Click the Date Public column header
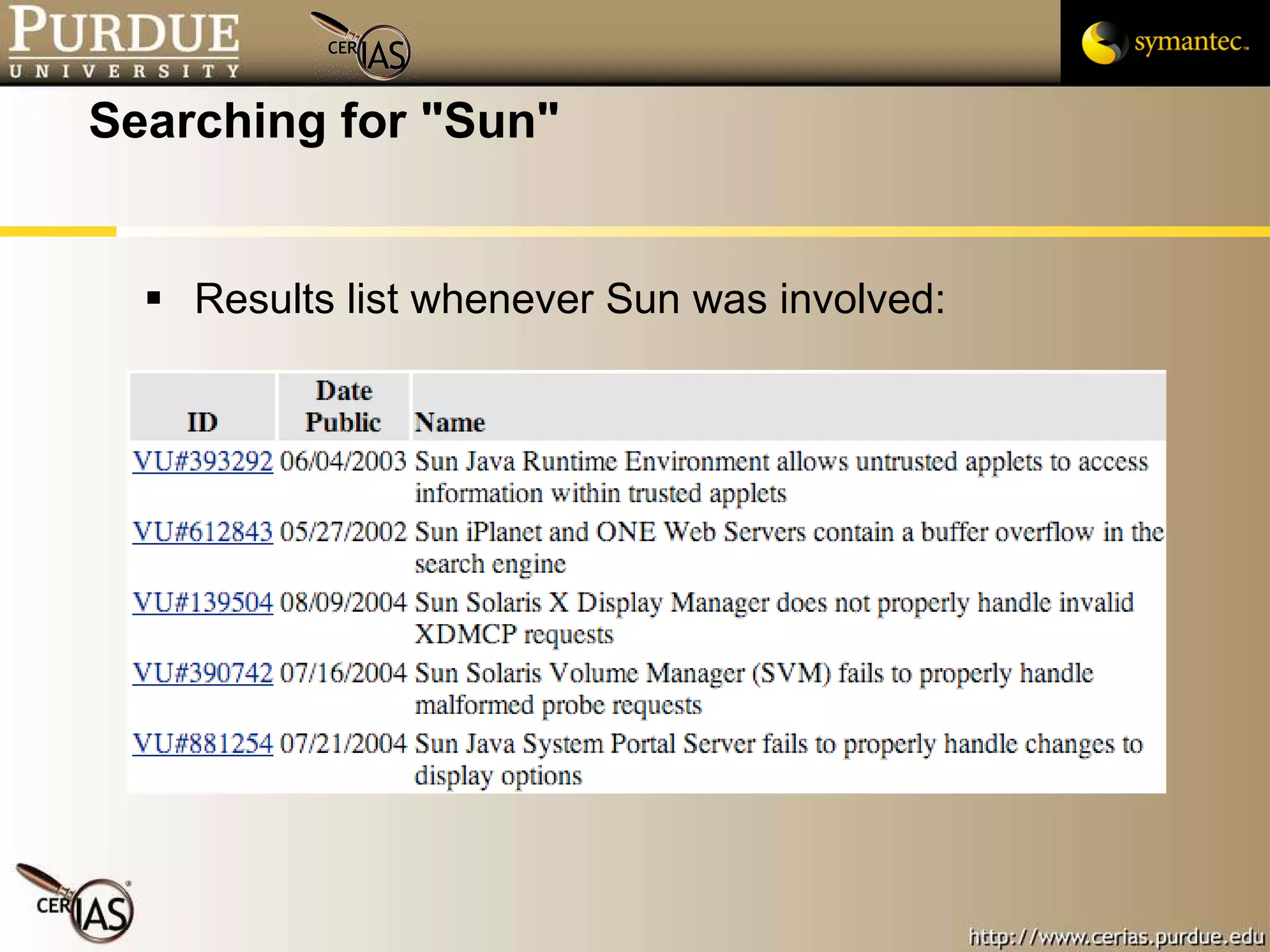The width and height of the screenshot is (1270, 952). click(x=344, y=407)
